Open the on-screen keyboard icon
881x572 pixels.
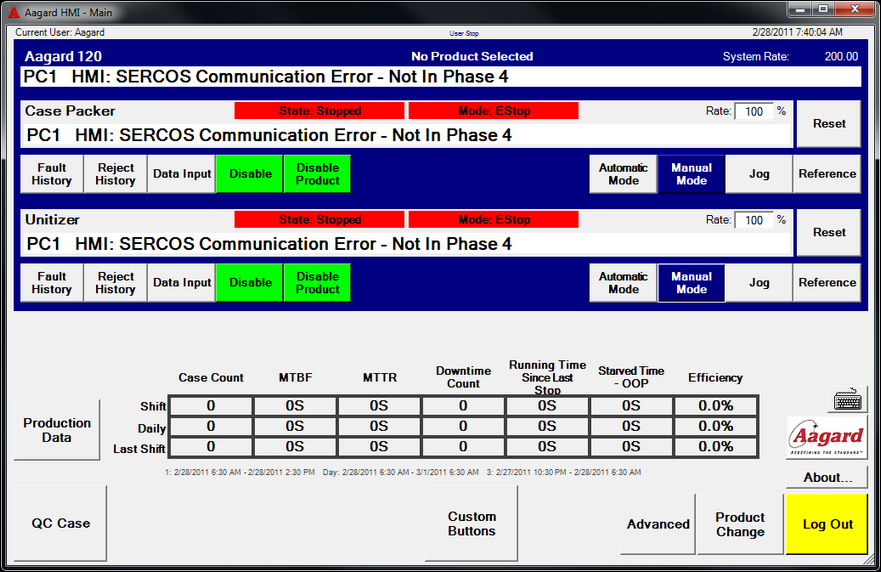tap(847, 400)
